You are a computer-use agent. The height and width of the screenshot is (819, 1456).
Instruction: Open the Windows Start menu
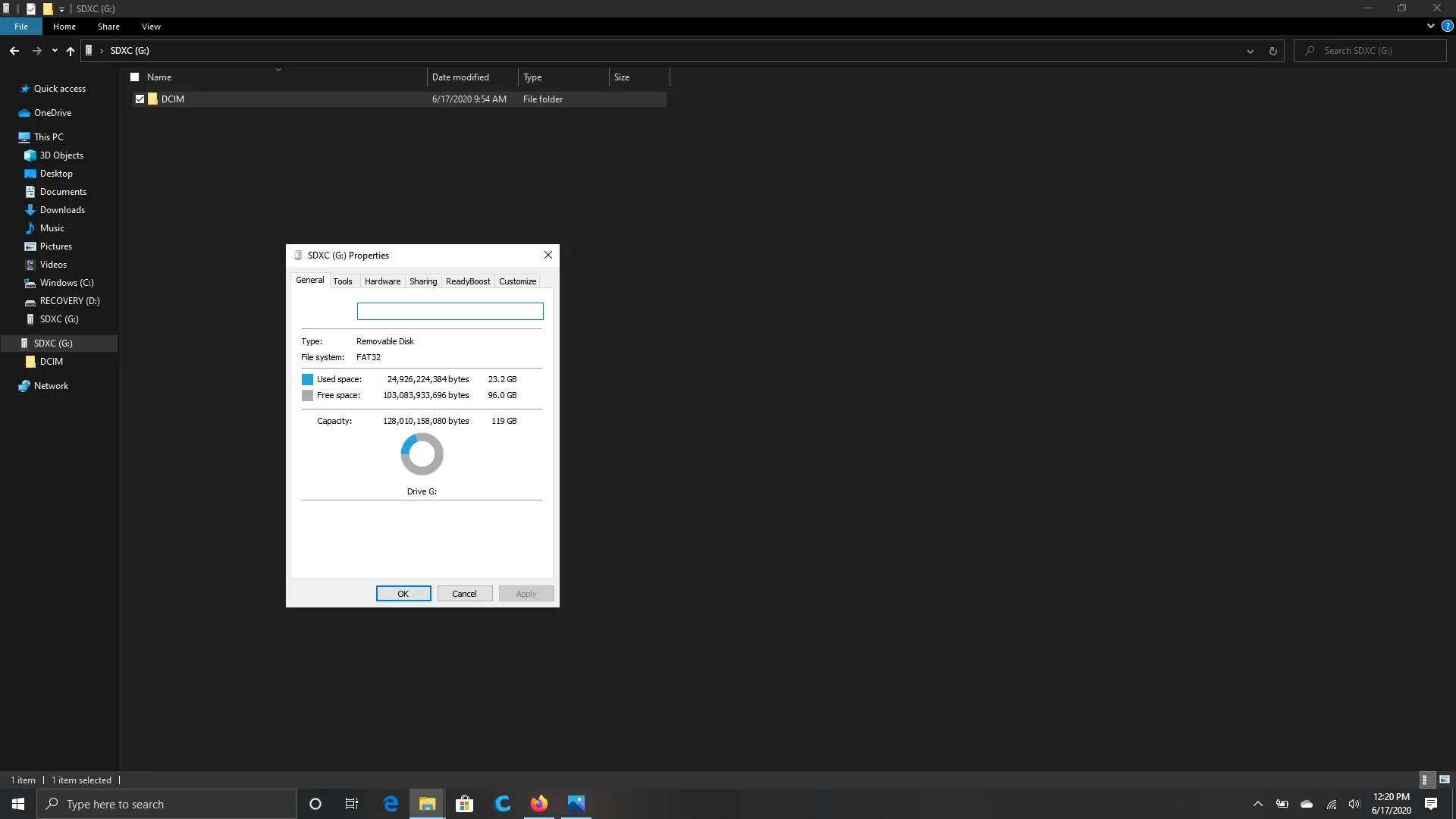tap(18, 804)
